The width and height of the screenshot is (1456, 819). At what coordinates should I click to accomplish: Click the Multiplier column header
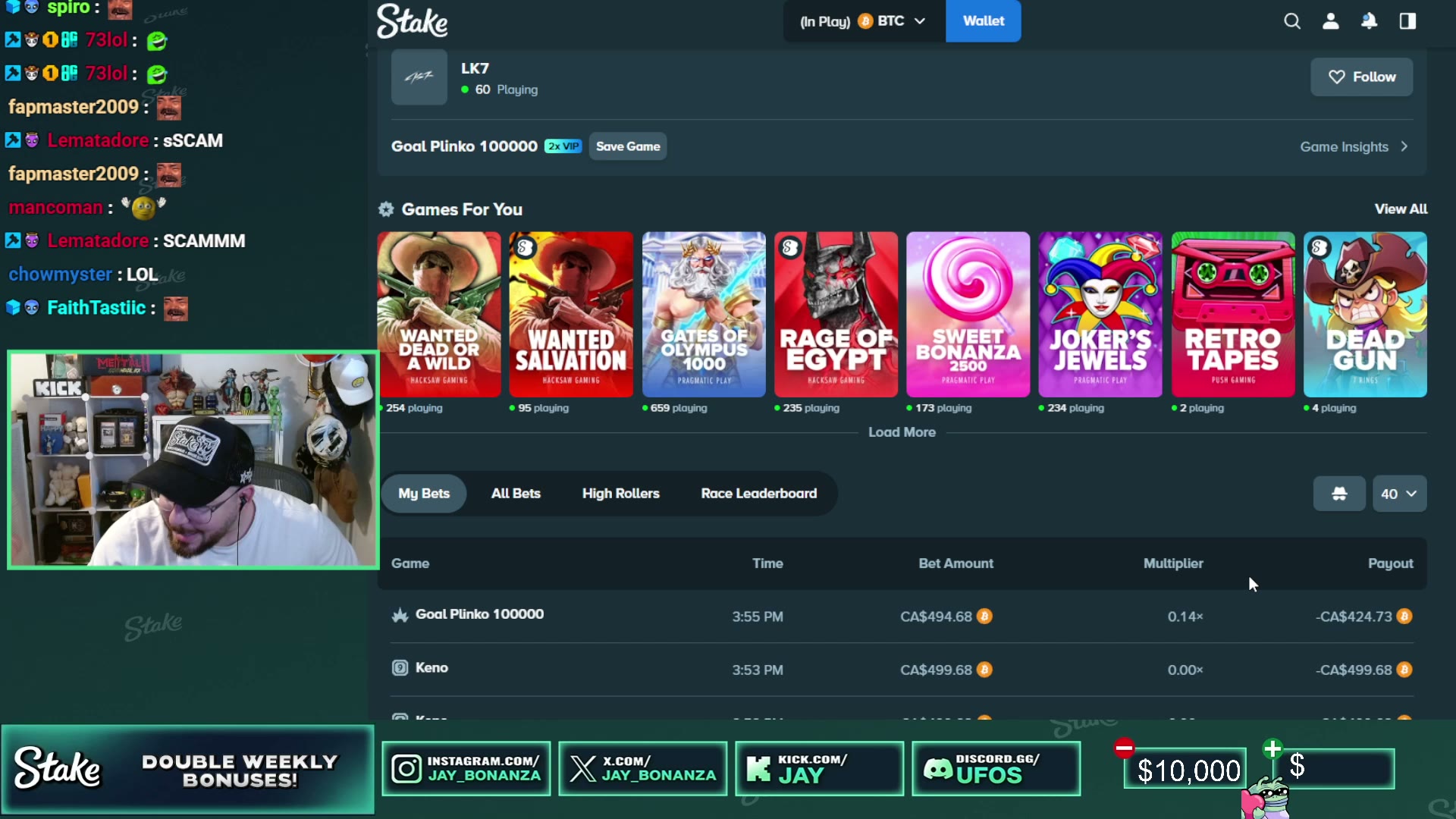(x=1173, y=563)
